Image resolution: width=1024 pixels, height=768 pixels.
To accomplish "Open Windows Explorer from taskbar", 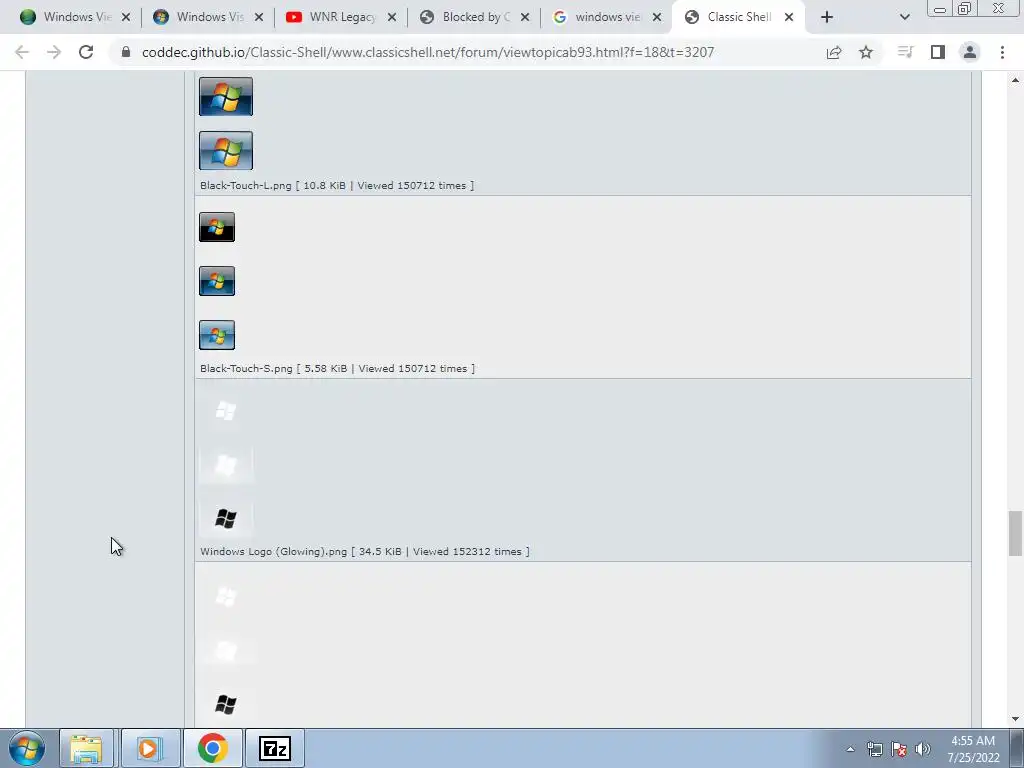I will (87, 748).
